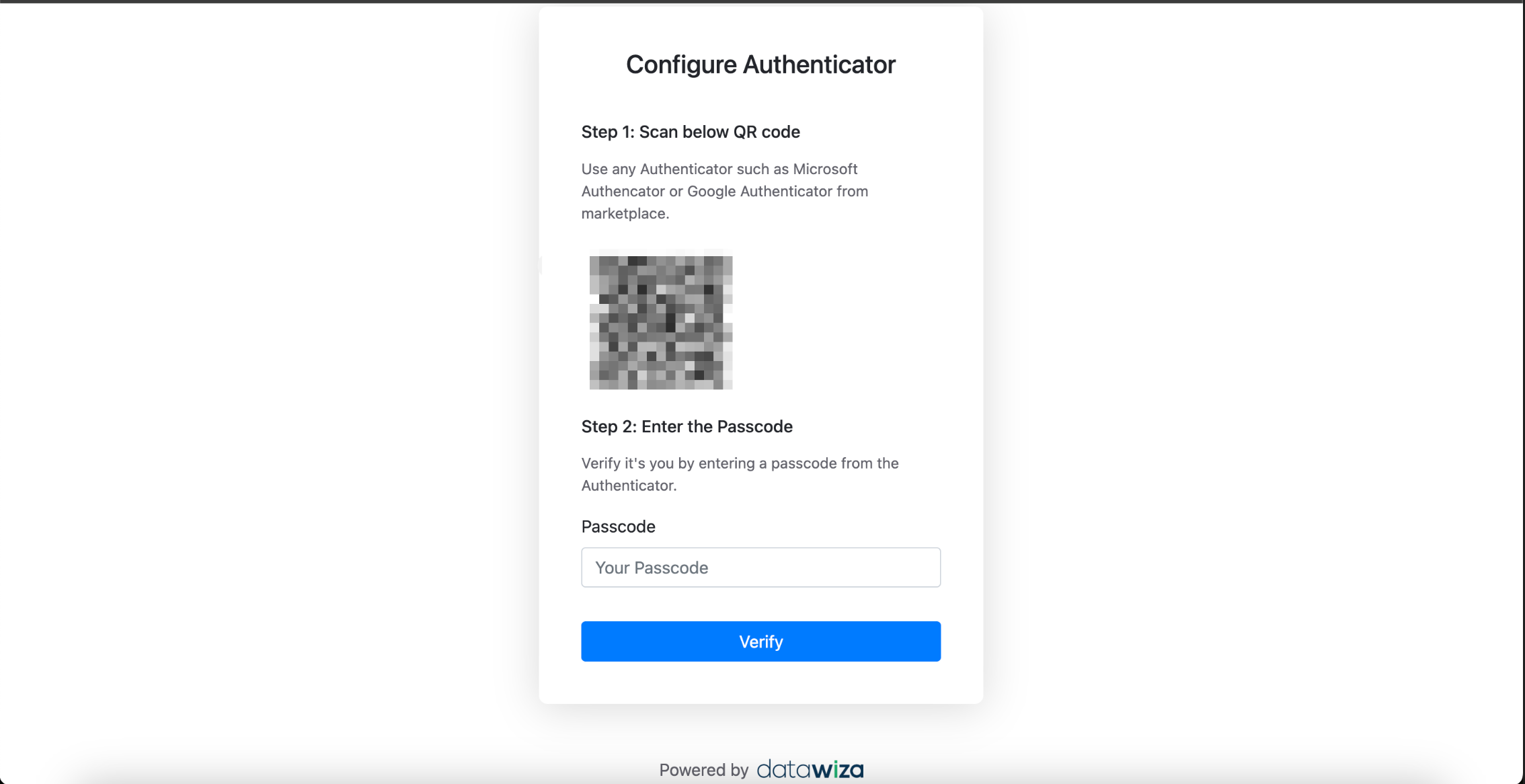This screenshot has height=784, width=1525.
Task: Click the verify-it's-you description text
Action: pyautogui.click(x=740, y=473)
